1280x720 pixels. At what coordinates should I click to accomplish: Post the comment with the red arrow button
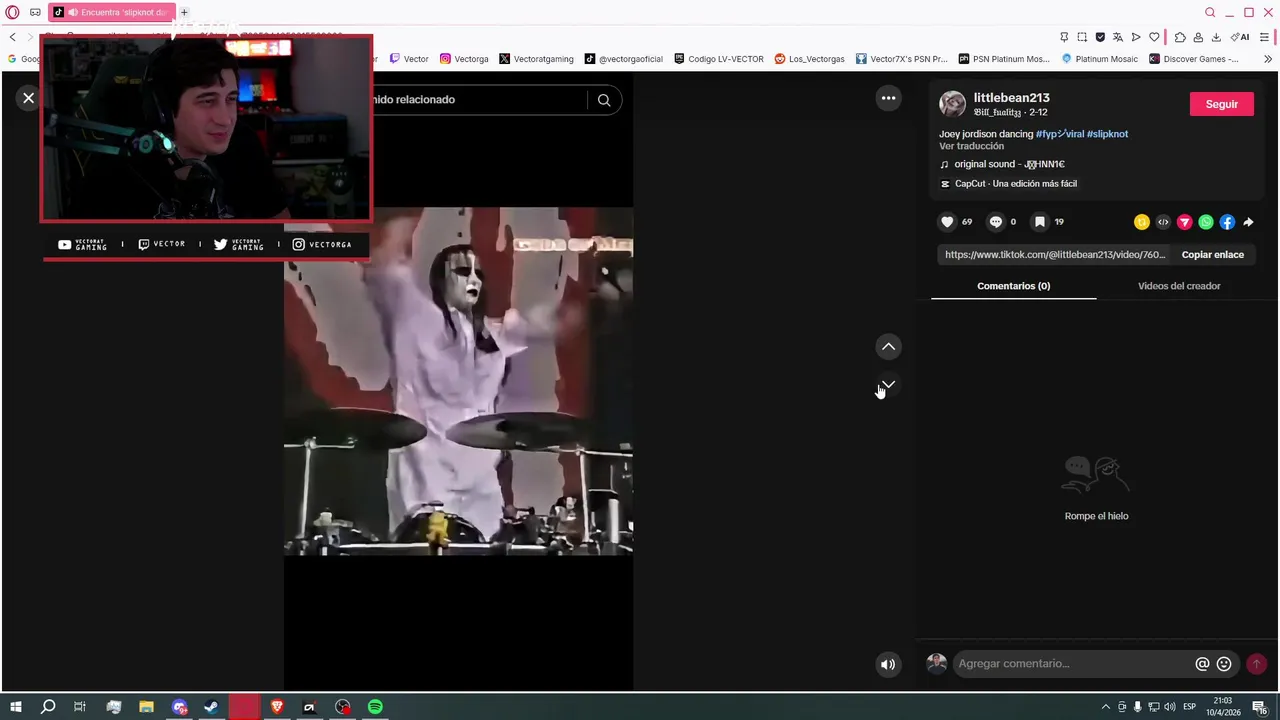(x=1256, y=664)
